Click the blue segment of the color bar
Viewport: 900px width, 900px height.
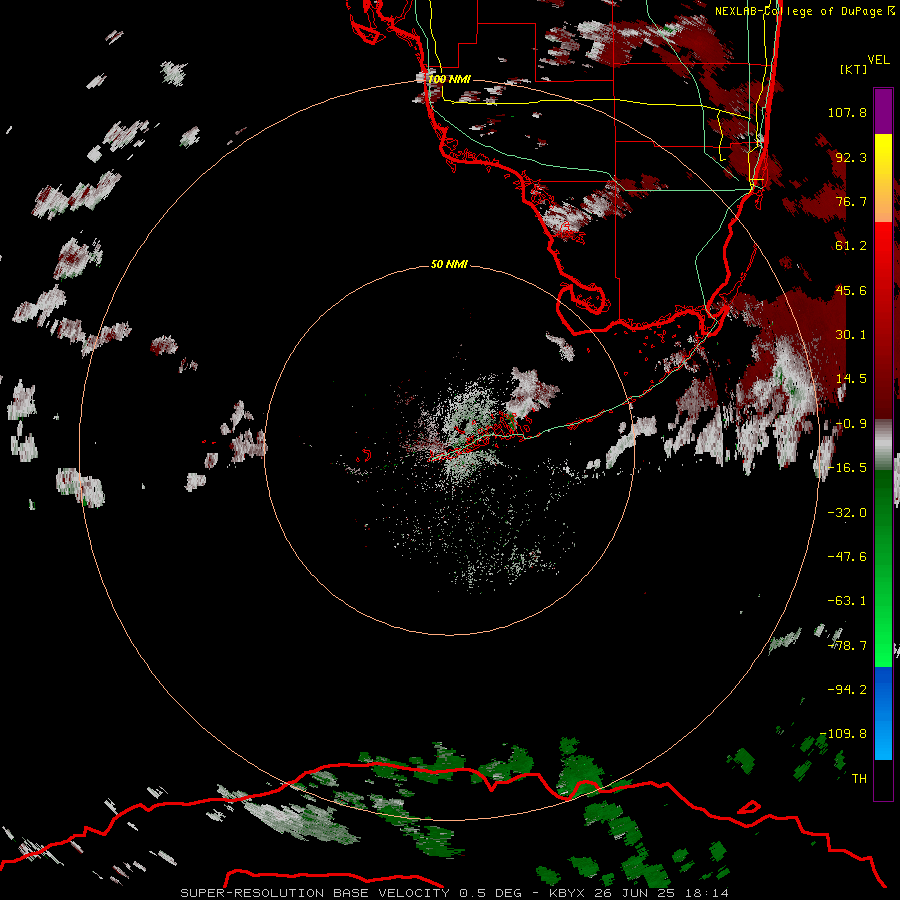point(883,713)
